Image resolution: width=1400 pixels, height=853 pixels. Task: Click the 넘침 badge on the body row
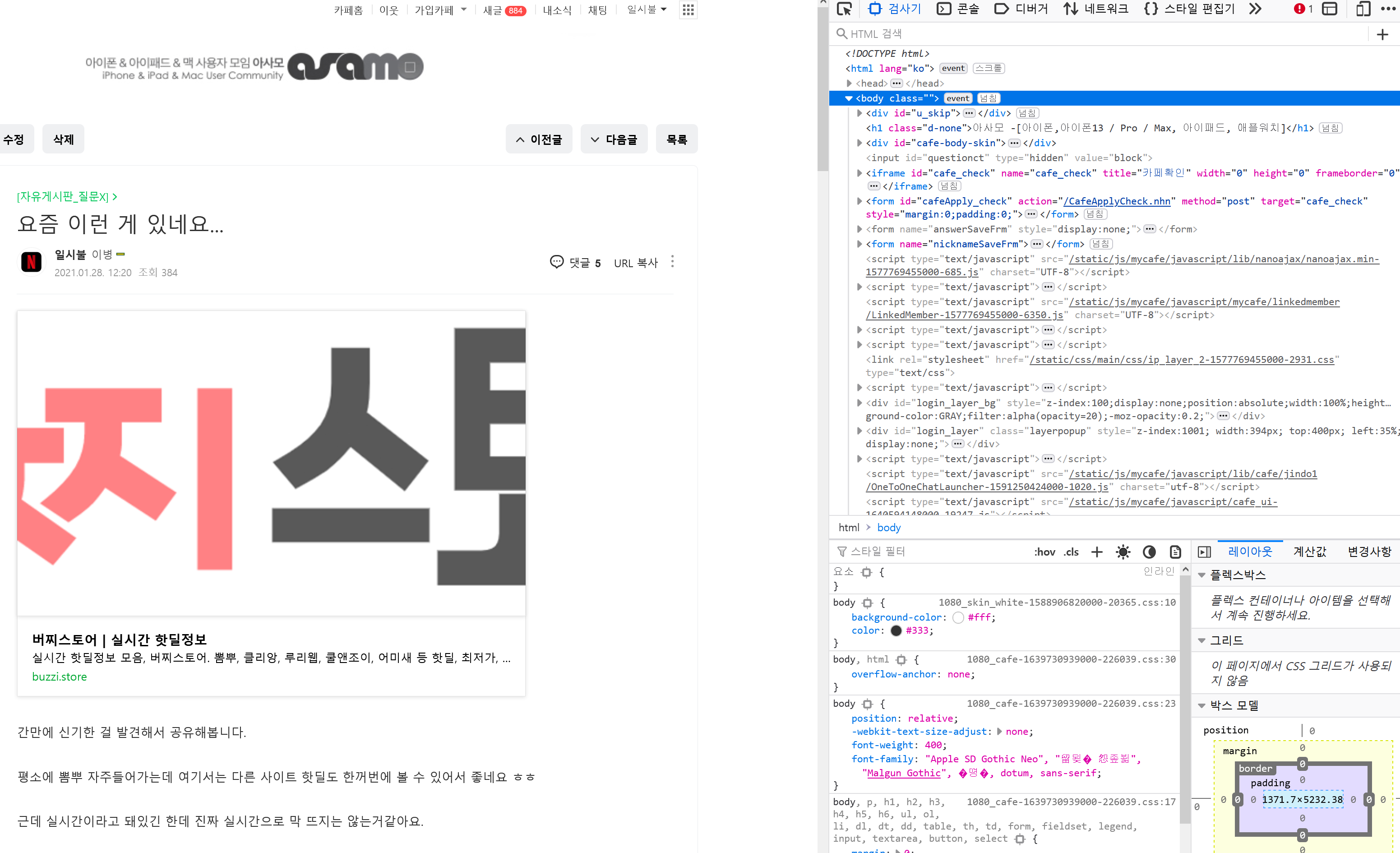click(989, 98)
